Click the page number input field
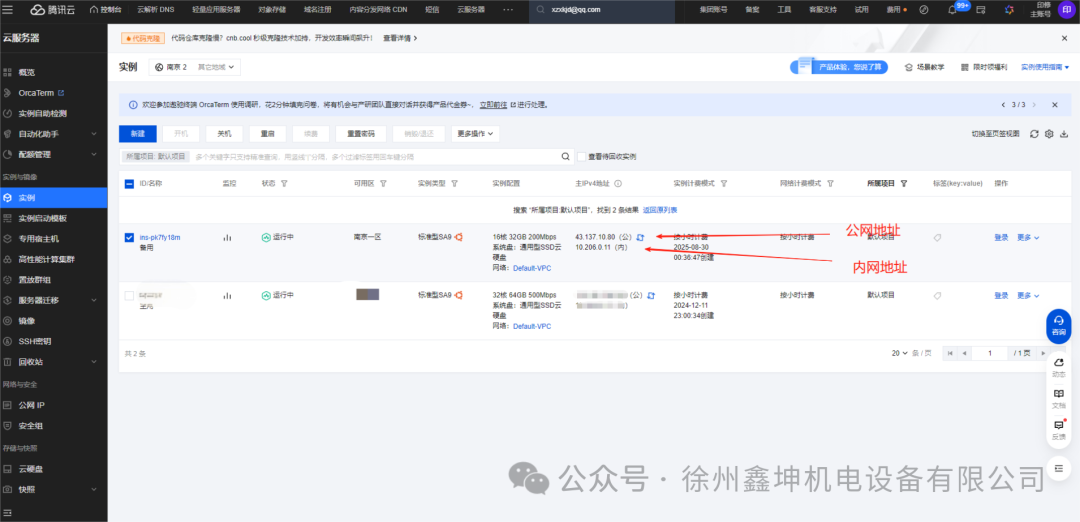1080x522 pixels. (990, 353)
